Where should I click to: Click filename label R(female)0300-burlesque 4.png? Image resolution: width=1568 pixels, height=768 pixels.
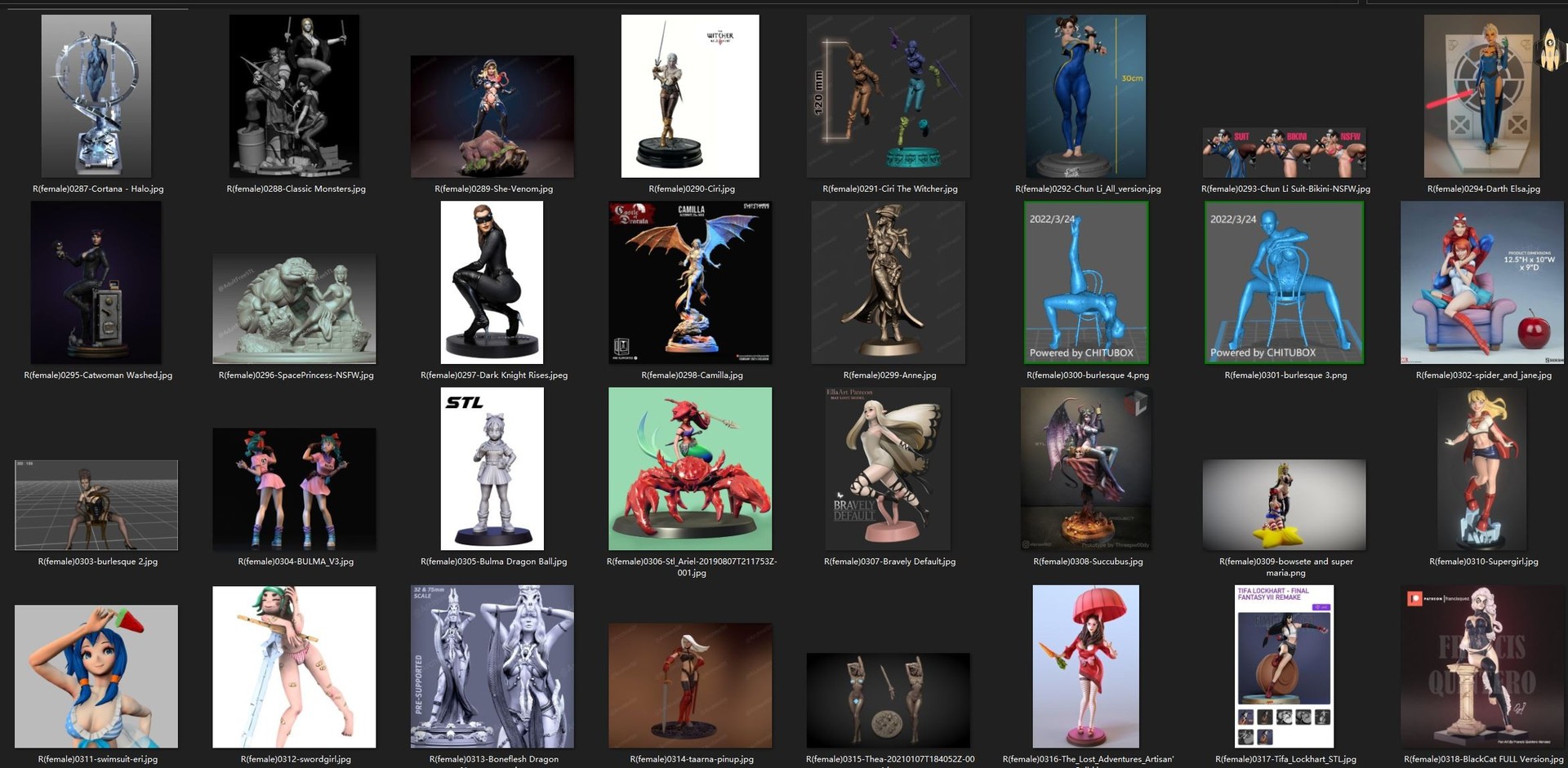1088,375
